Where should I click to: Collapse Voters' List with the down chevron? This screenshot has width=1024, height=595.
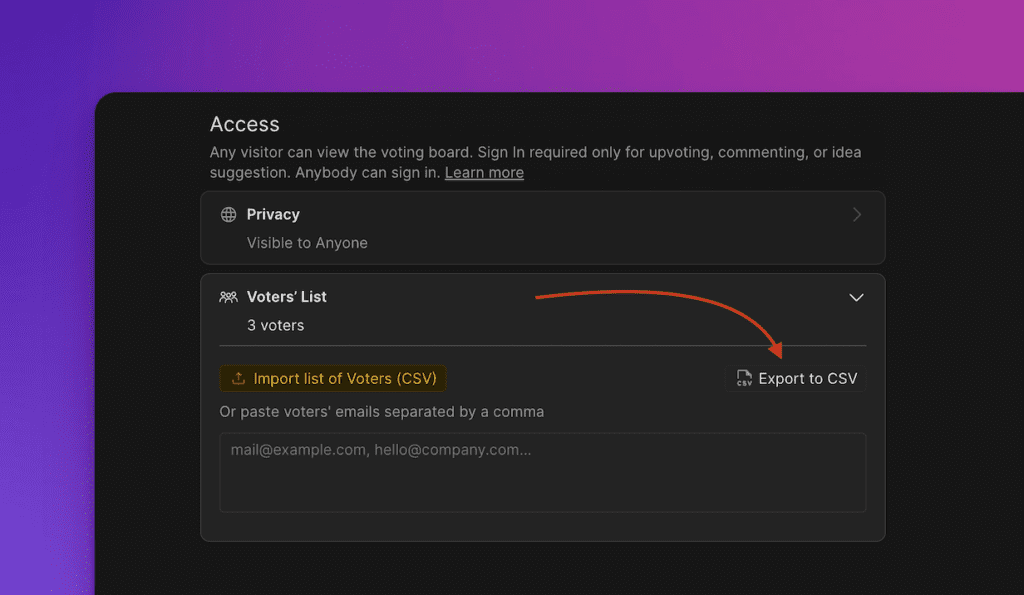(x=856, y=297)
